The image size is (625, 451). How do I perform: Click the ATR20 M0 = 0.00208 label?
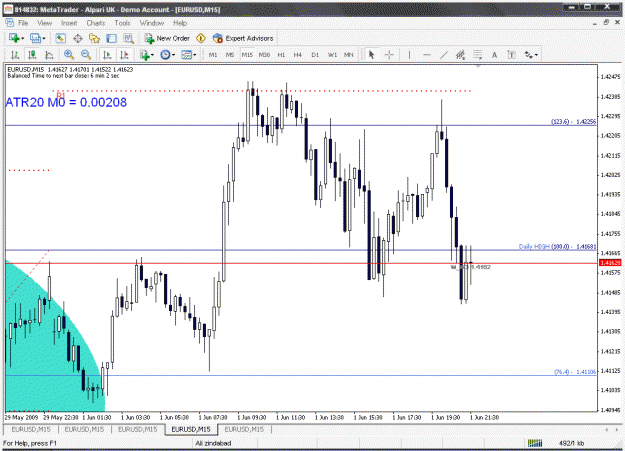[66, 102]
